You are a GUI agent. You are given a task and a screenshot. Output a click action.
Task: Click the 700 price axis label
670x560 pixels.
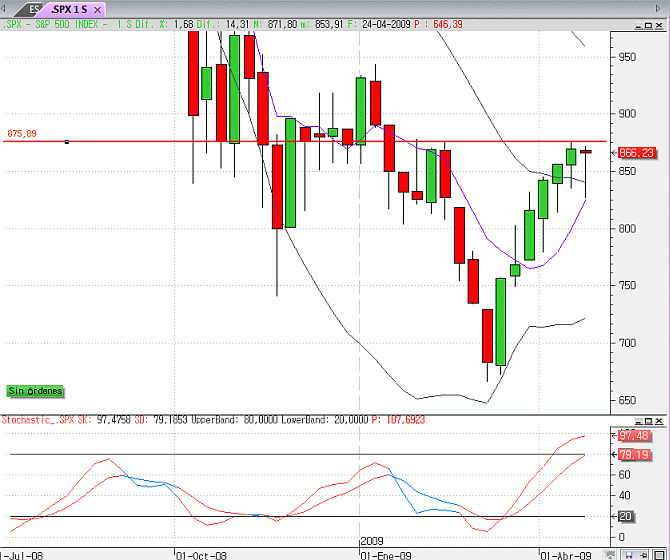click(x=627, y=343)
